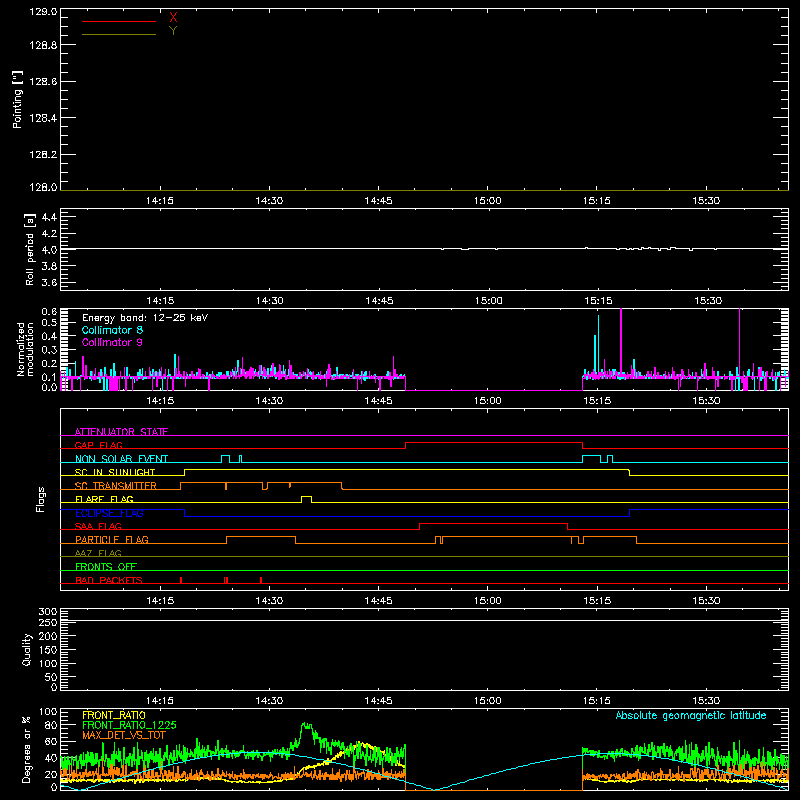Select the 'Energy band: 12-25 keV' annotation

click(145, 318)
